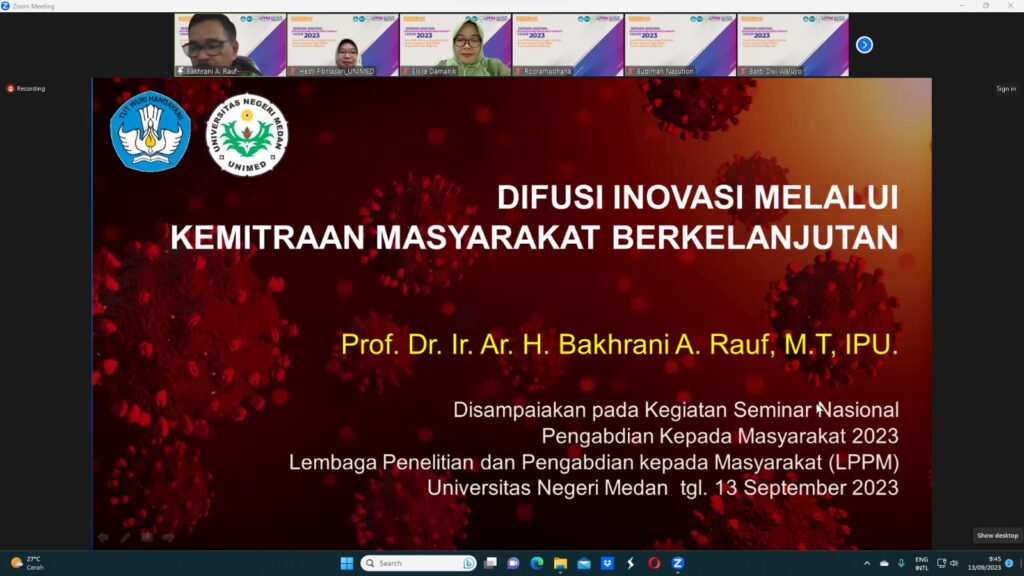
Task: Open Bakhrani A. Rauf video thumbnail
Action: [x=230, y=45]
